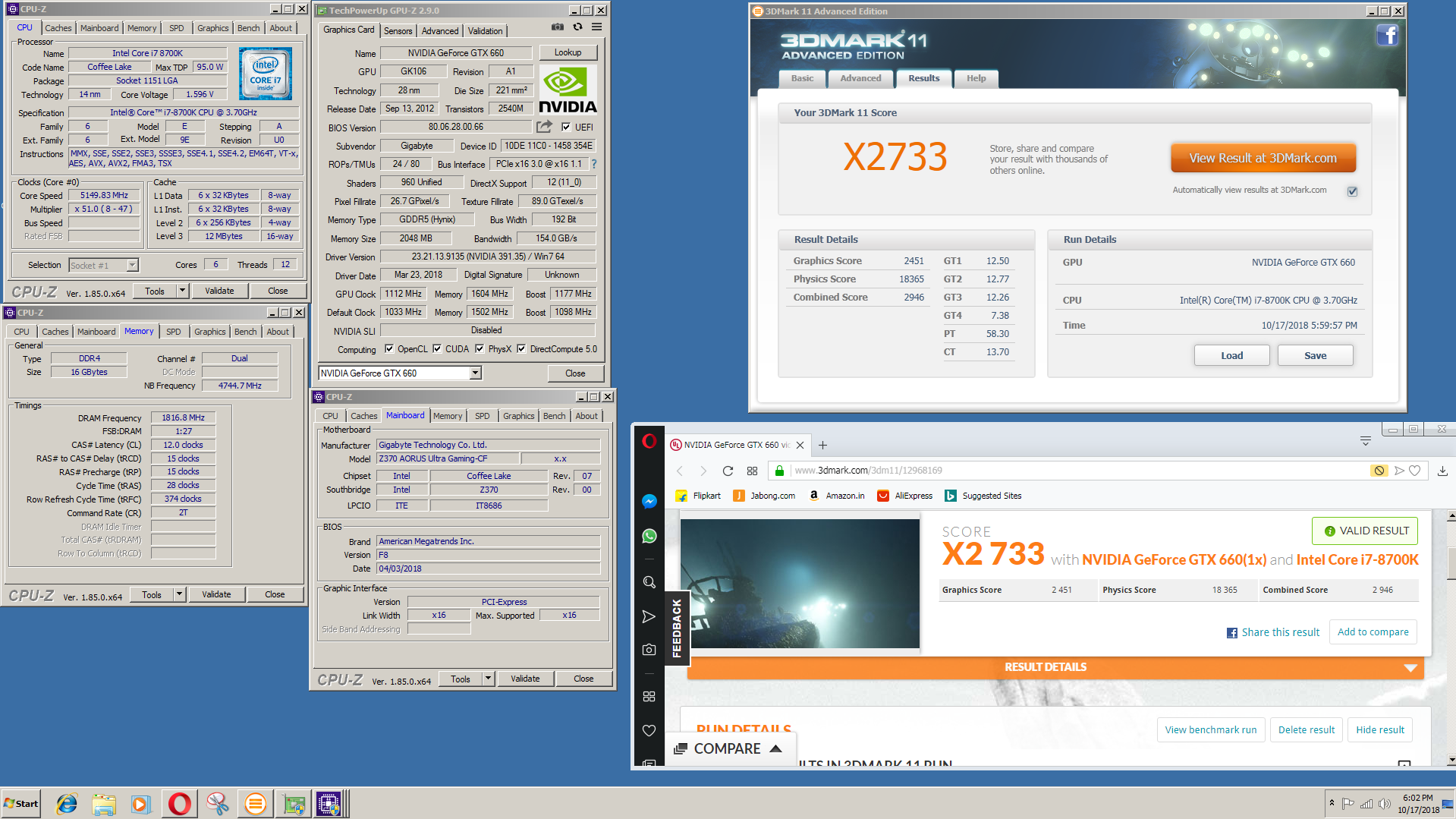
Task: Share the BIOS version via export icon in GPU-Z
Action: (545, 127)
